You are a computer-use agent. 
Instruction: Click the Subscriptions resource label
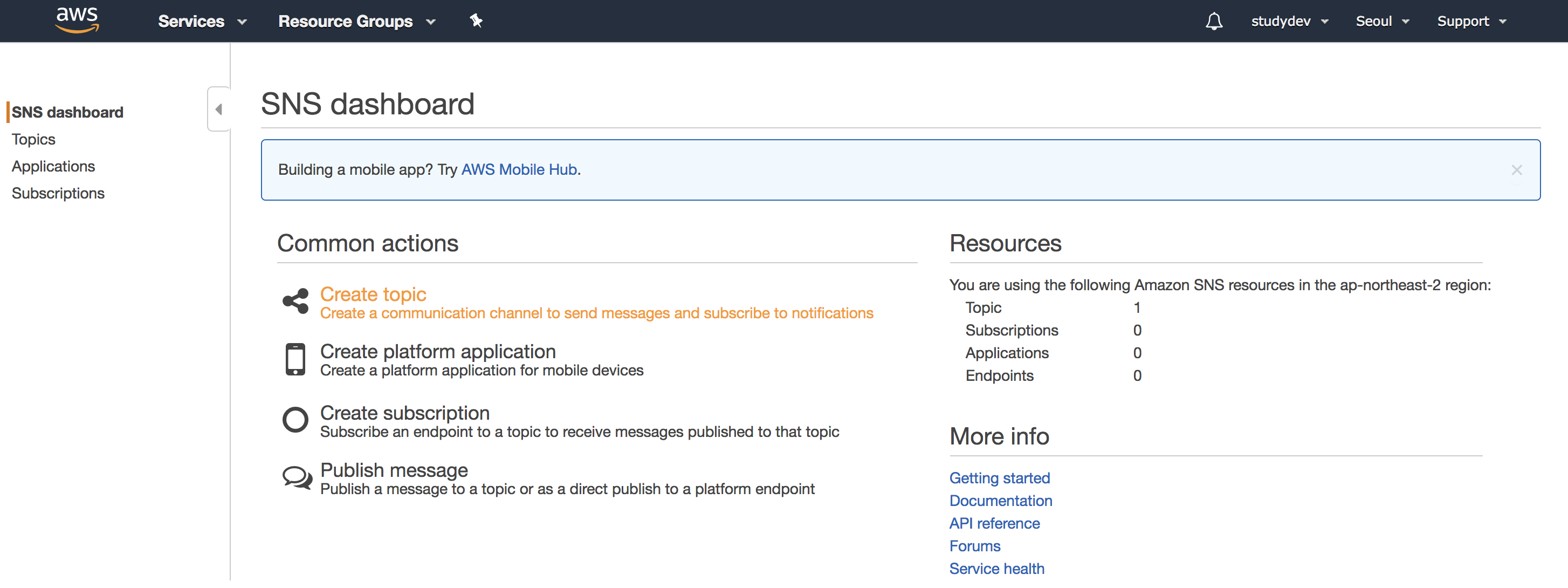pos(1012,331)
